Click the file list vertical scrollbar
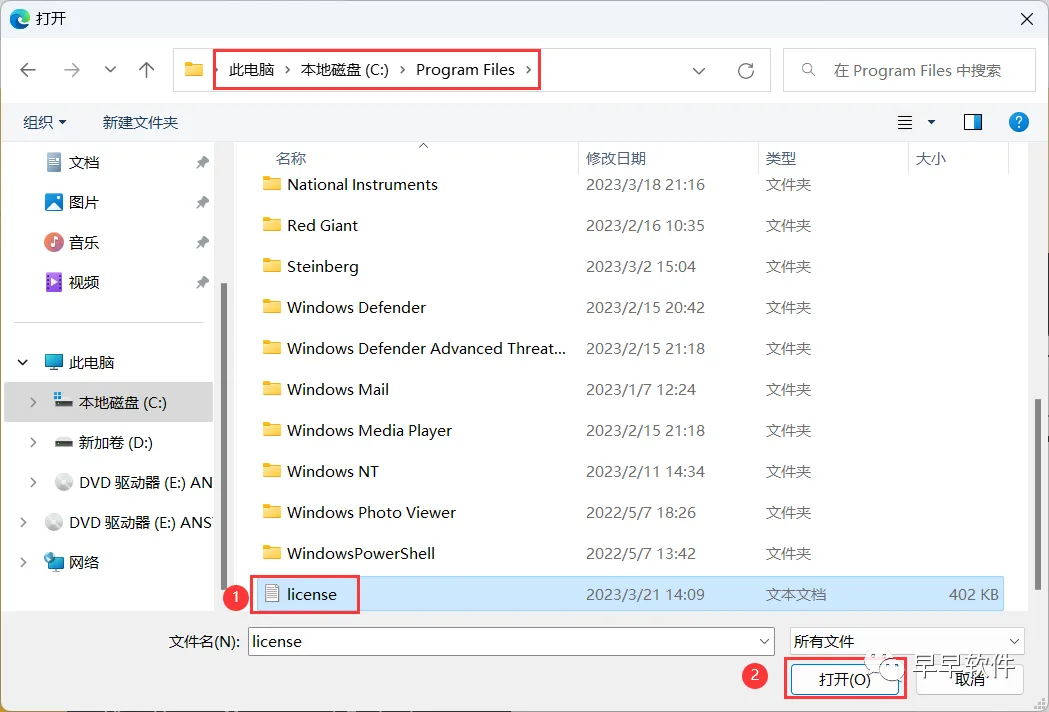 pos(1038,496)
